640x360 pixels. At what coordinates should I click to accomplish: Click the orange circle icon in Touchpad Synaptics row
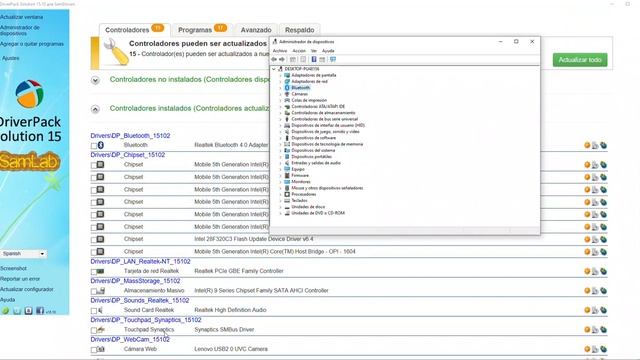pyautogui.click(x=587, y=330)
